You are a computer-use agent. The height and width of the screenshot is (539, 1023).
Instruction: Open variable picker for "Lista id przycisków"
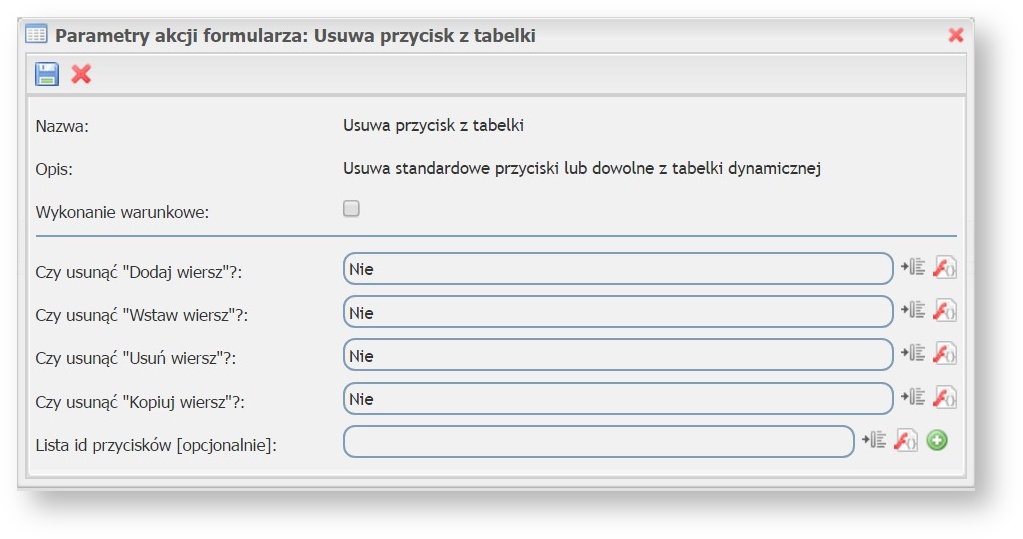tap(874, 440)
